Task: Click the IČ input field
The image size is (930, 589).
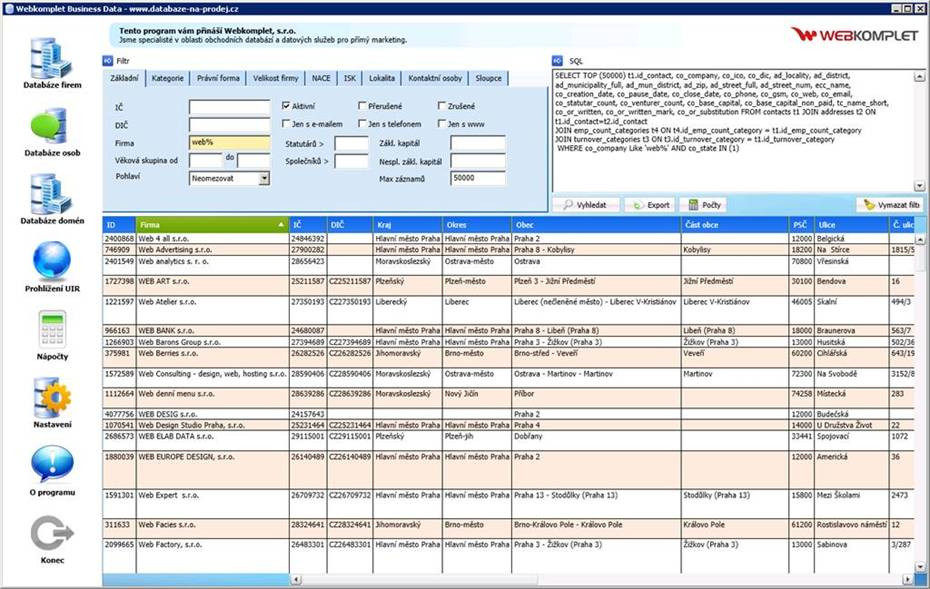Action: [x=230, y=107]
